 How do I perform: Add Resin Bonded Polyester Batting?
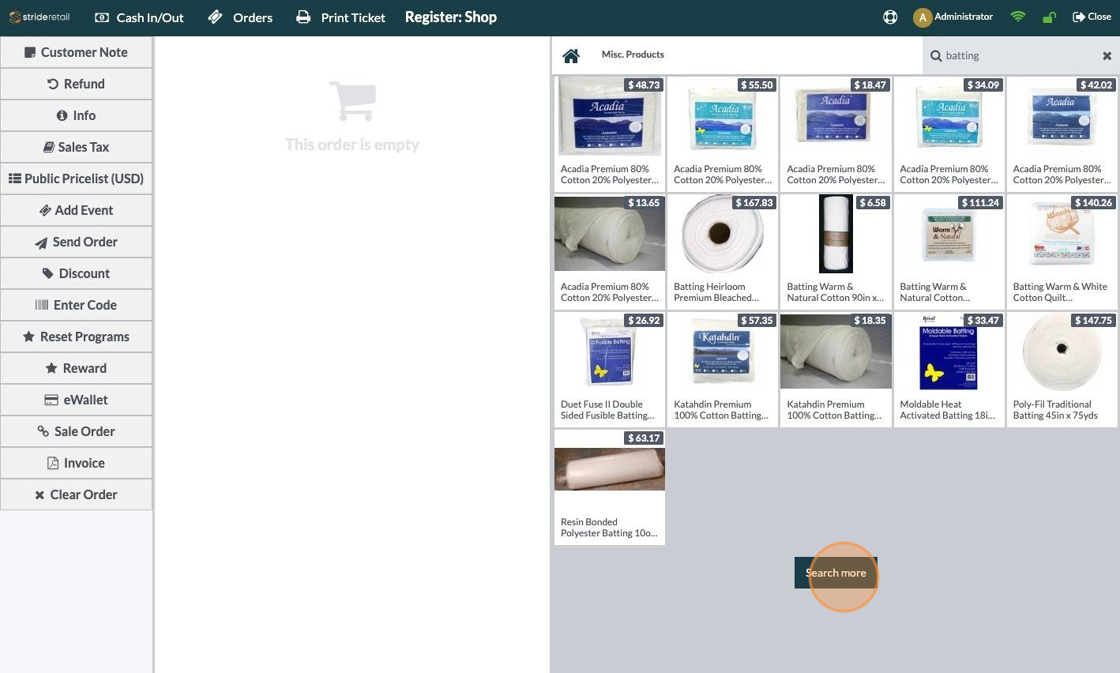click(x=609, y=487)
